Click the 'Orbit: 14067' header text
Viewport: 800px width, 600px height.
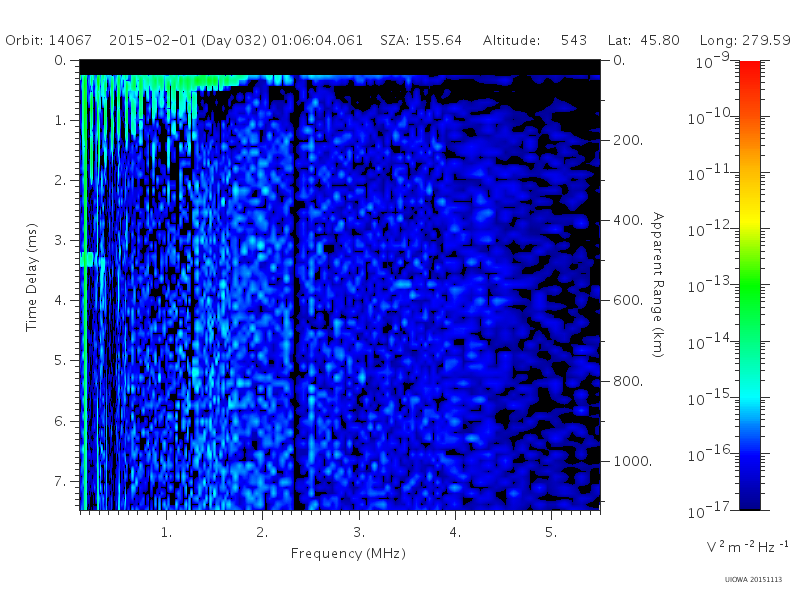pos(48,40)
